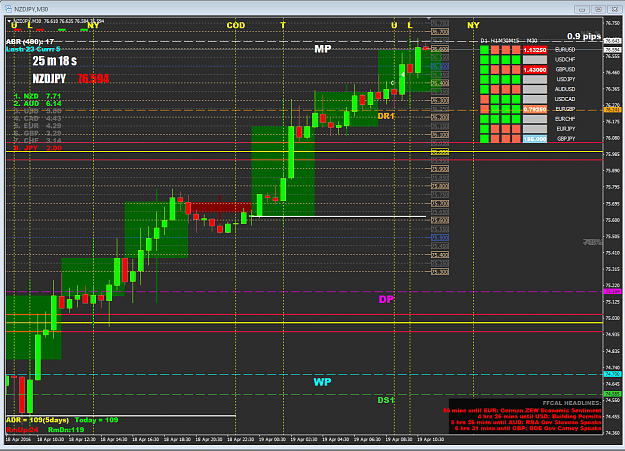This screenshot has height=451, width=625.
Task: Select the AUDUSD pair label in the dashboard
Action: pos(565,89)
